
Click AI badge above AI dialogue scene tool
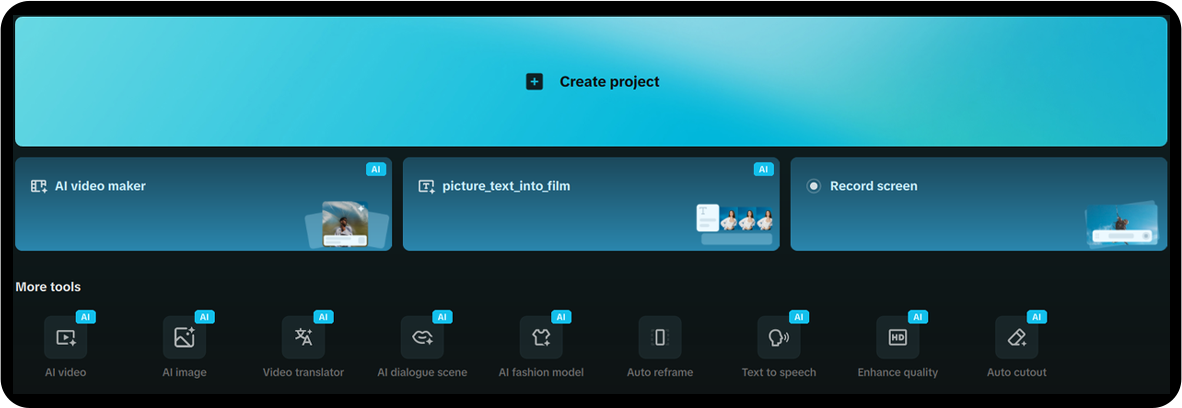(442, 317)
